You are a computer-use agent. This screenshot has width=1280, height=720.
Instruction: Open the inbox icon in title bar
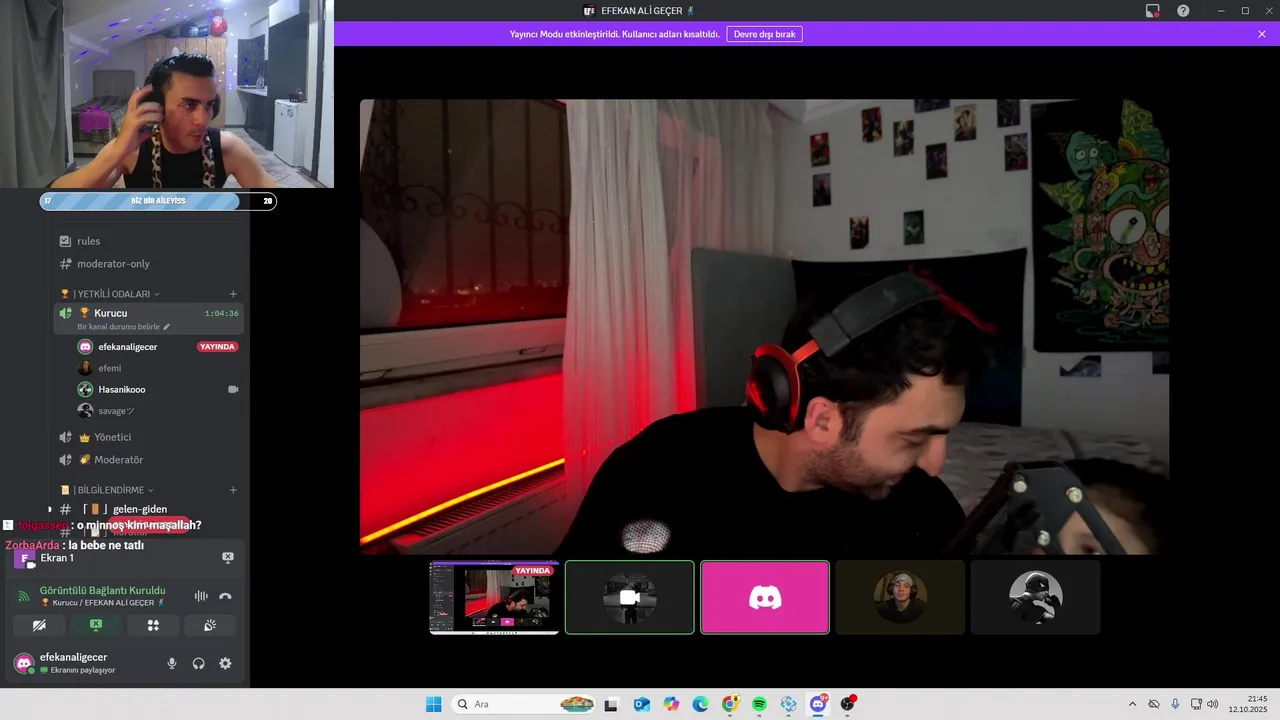pyautogui.click(x=1152, y=11)
